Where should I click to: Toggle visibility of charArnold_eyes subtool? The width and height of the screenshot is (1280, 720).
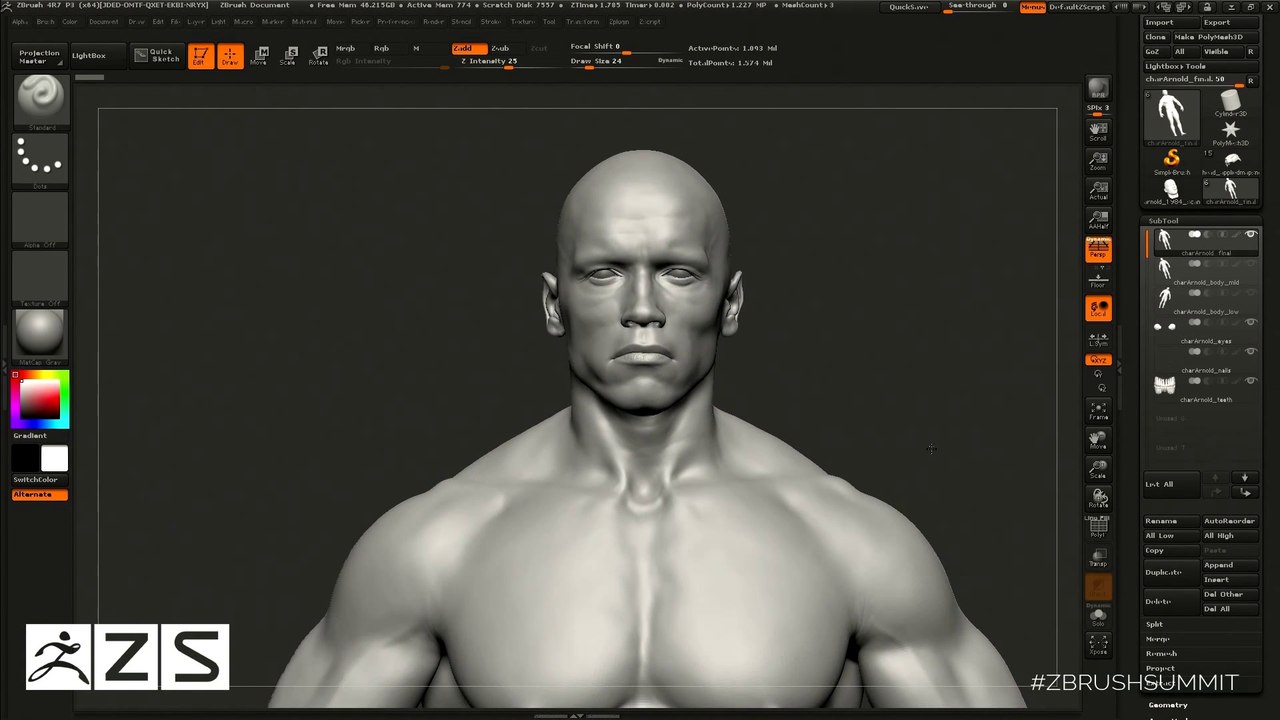click(1251, 322)
